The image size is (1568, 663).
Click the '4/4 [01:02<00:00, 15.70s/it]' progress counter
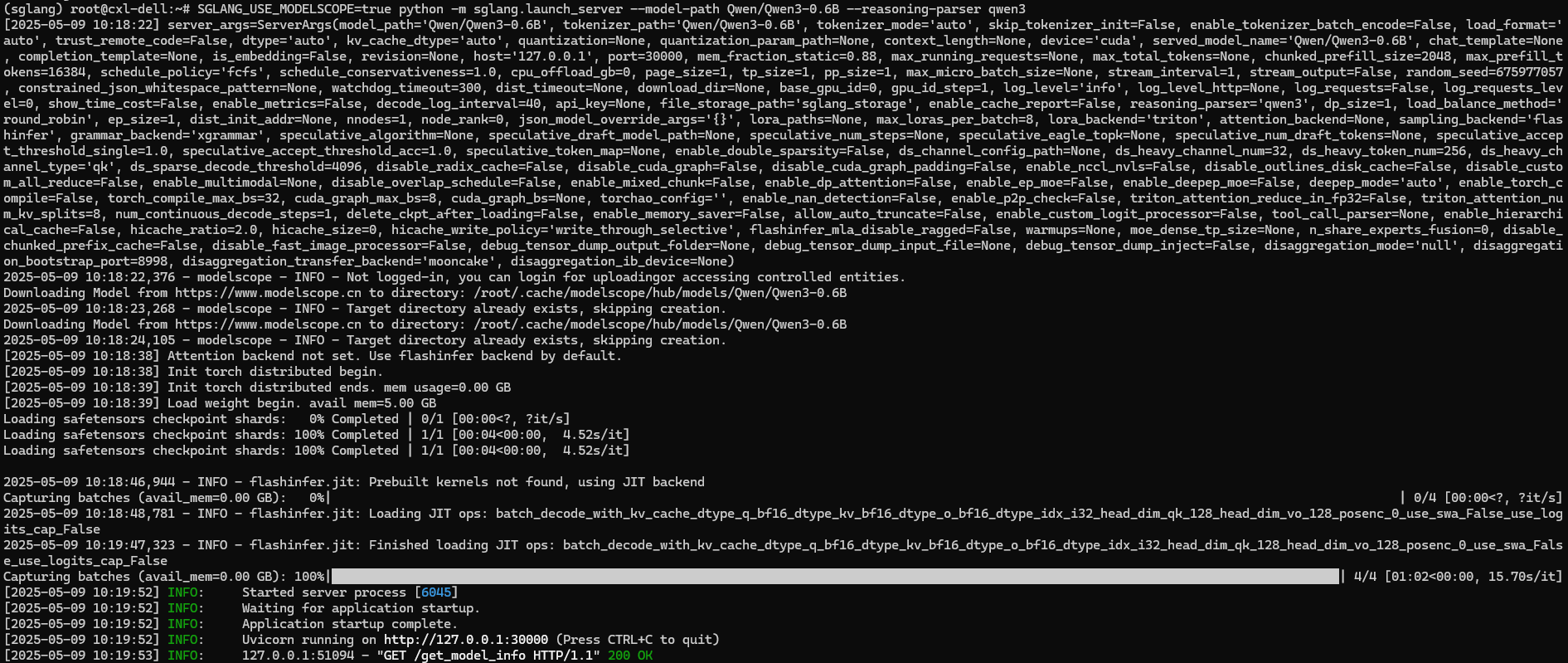[1458, 577]
